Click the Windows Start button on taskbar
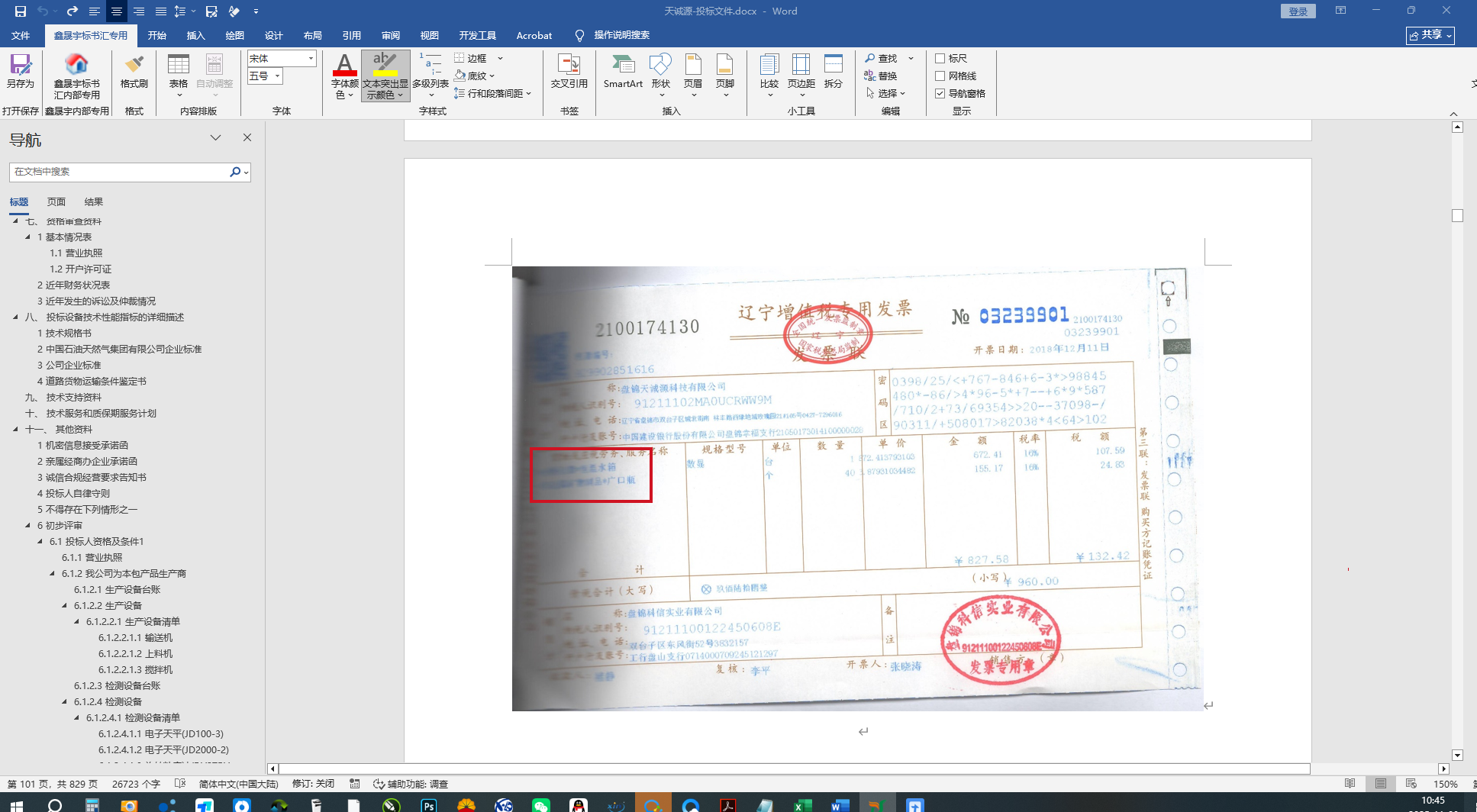The image size is (1477, 812). 17,804
